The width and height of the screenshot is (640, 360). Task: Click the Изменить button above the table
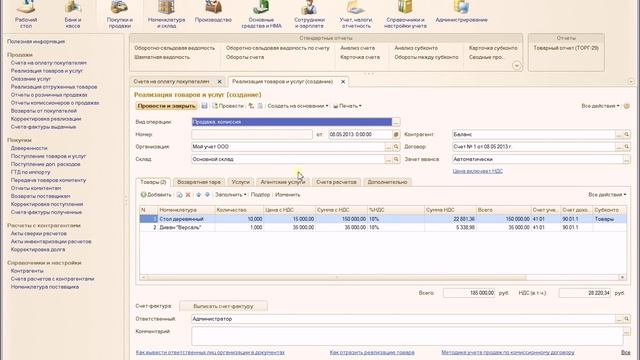click(x=287, y=195)
